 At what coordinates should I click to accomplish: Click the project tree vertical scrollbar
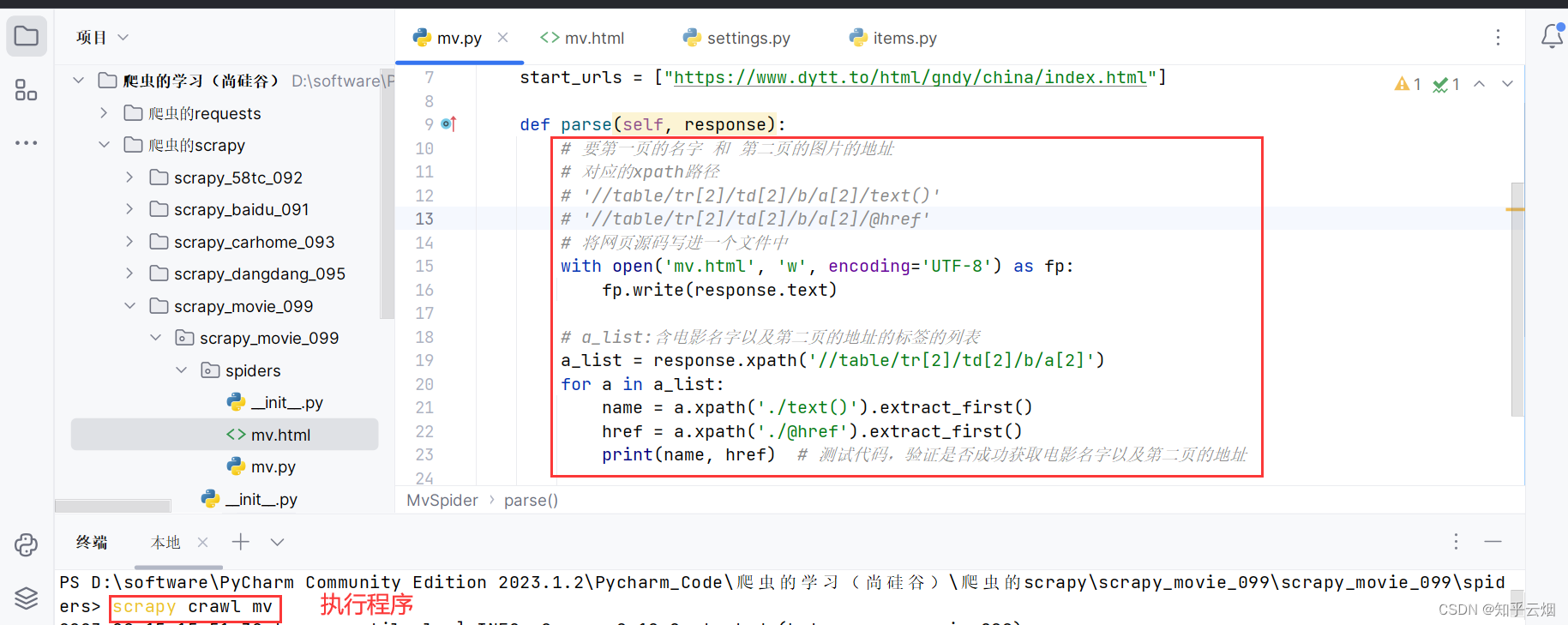pyautogui.click(x=387, y=193)
